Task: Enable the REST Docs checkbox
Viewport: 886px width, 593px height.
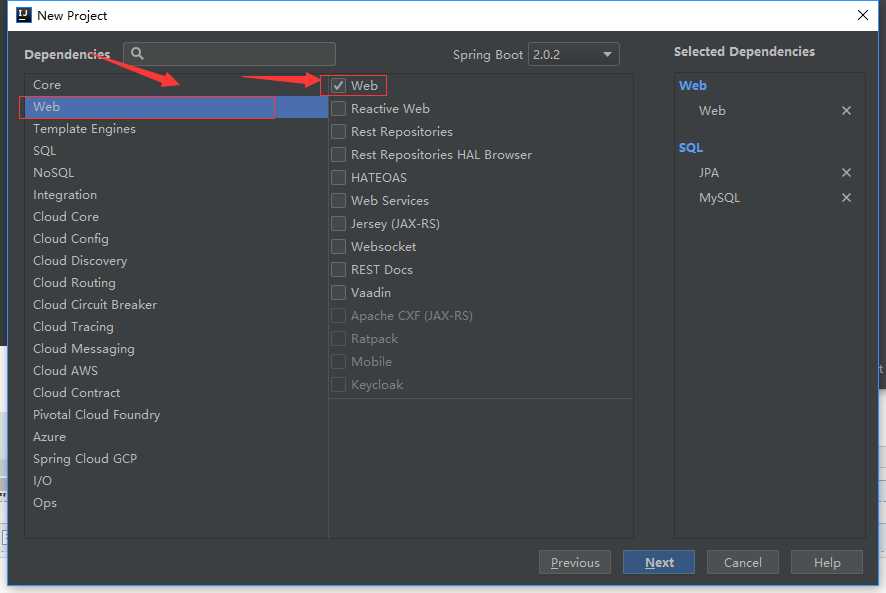Action: click(338, 270)
